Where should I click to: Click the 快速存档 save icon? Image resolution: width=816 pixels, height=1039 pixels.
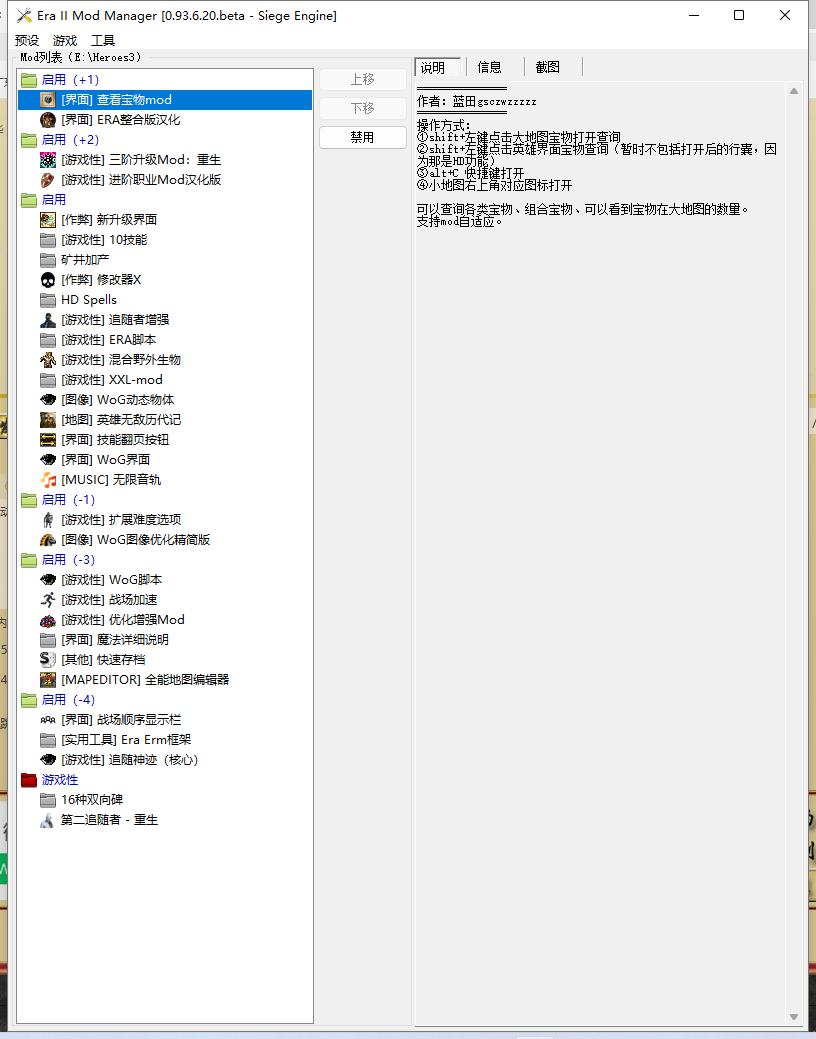[48, 659]
